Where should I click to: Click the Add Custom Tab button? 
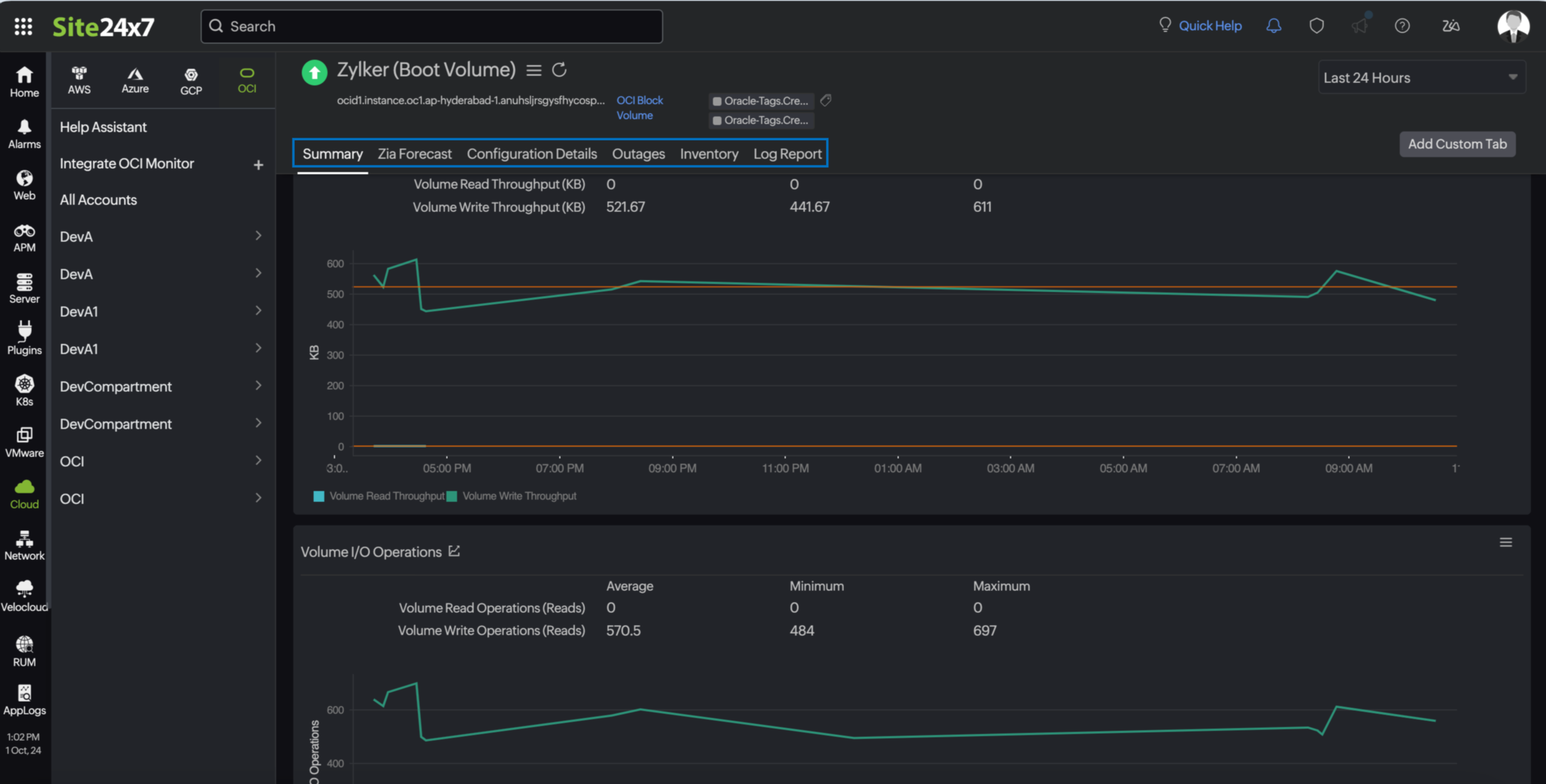(x=1457, y=144)
